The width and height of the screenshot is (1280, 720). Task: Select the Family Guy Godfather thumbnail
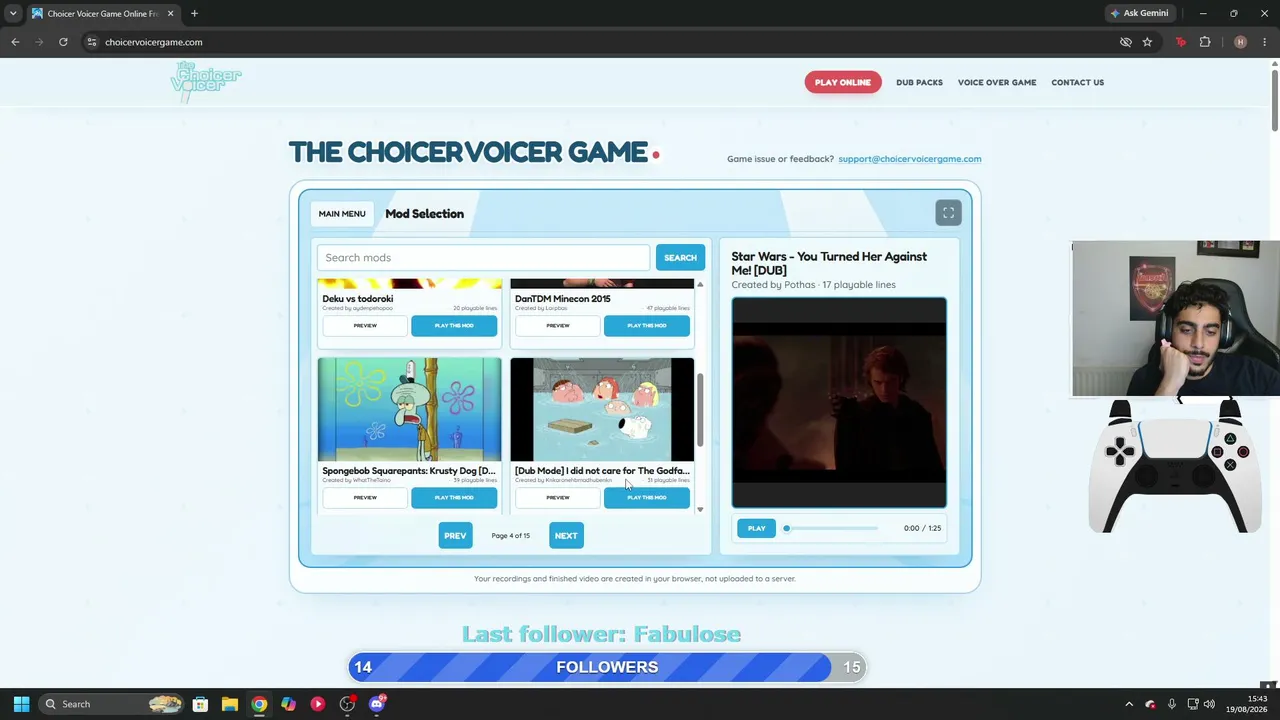click(x=602, y=409)
